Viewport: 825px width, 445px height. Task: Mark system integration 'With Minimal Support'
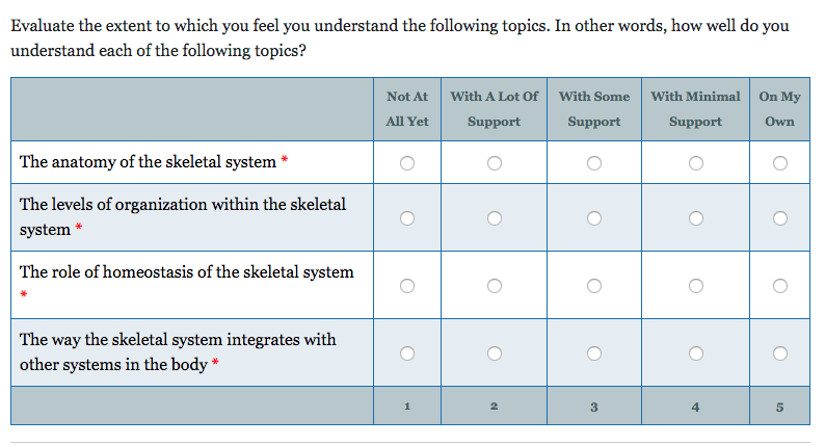[696, 353]
